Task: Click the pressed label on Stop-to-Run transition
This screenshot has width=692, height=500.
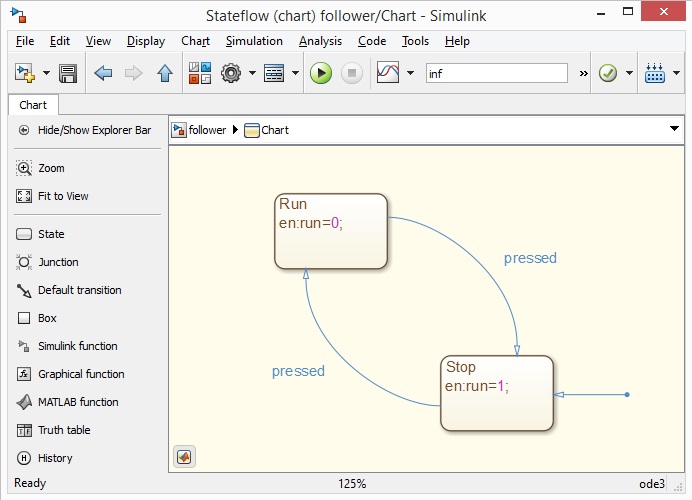Action: (x=298, y=371)
